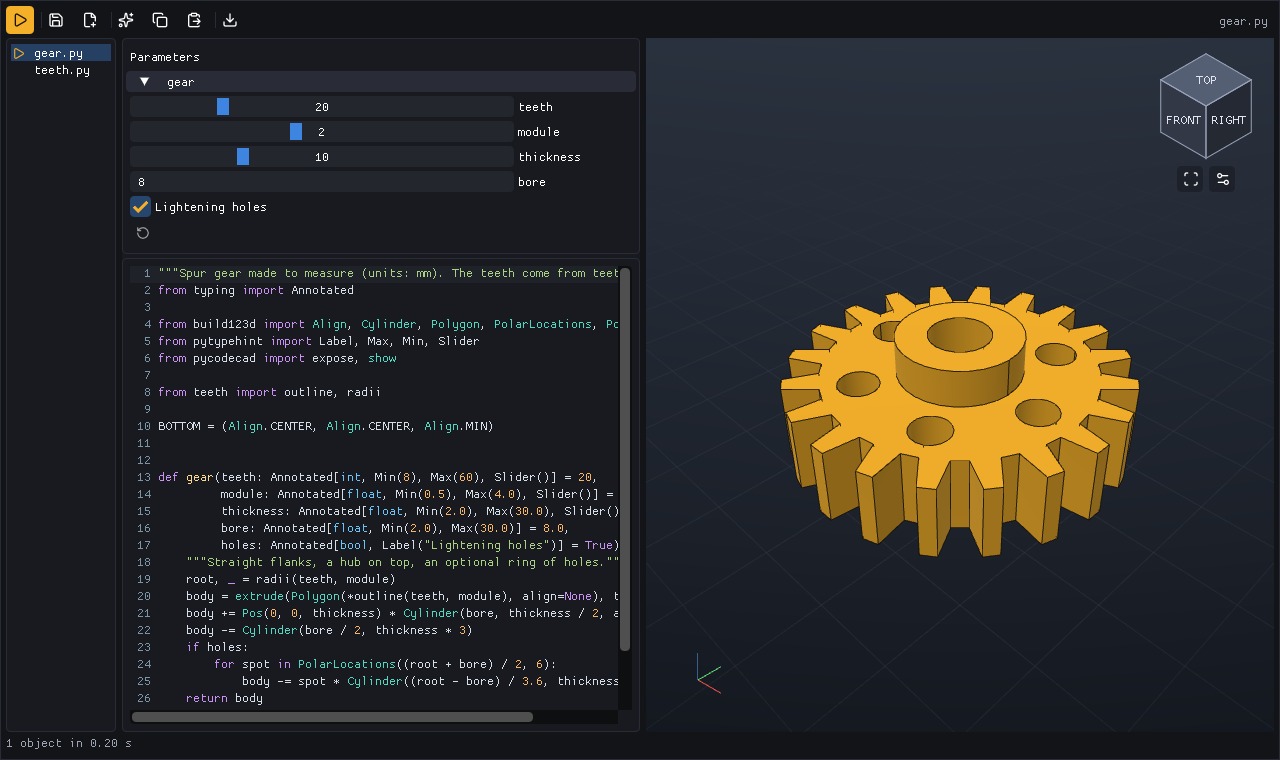Click the teeth slider handle
The image size is (1280, 760).
[223, 107]
